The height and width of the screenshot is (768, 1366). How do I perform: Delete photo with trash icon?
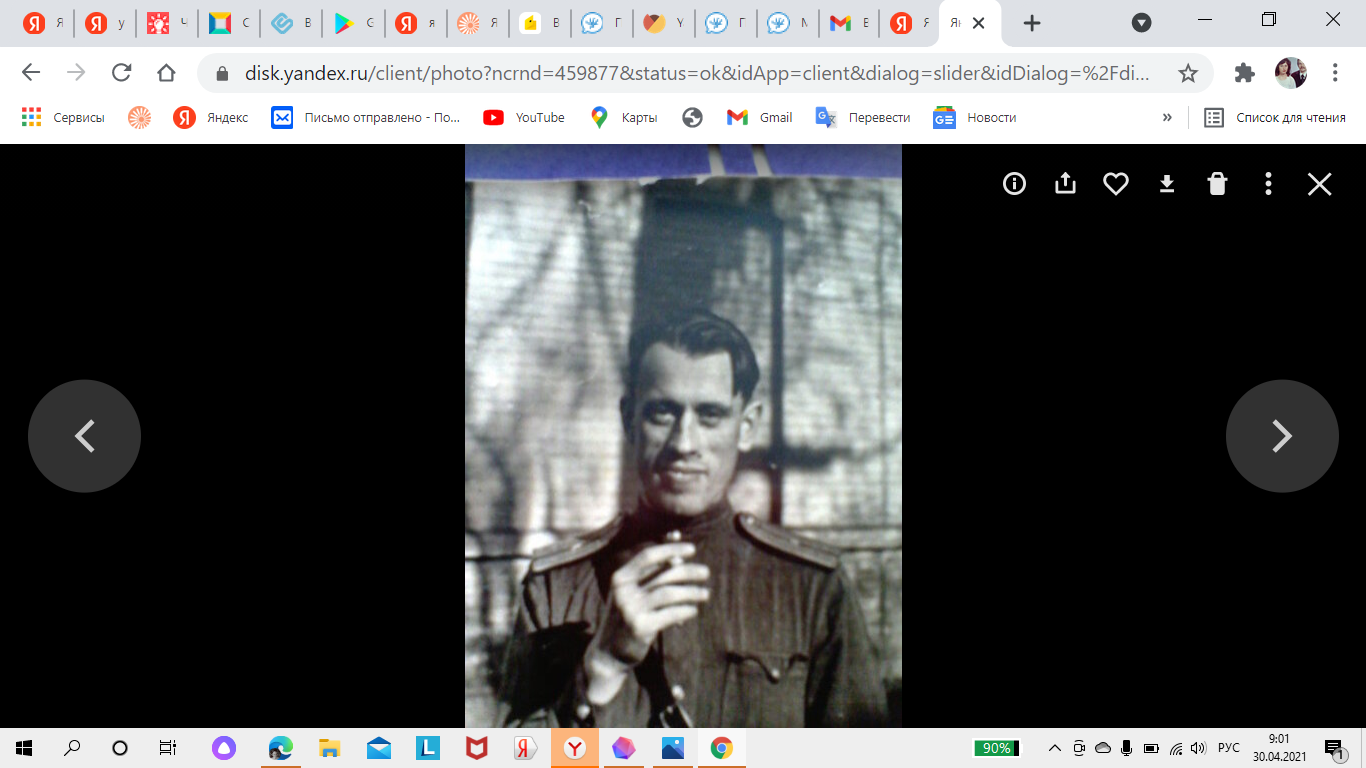(1217, 184)
